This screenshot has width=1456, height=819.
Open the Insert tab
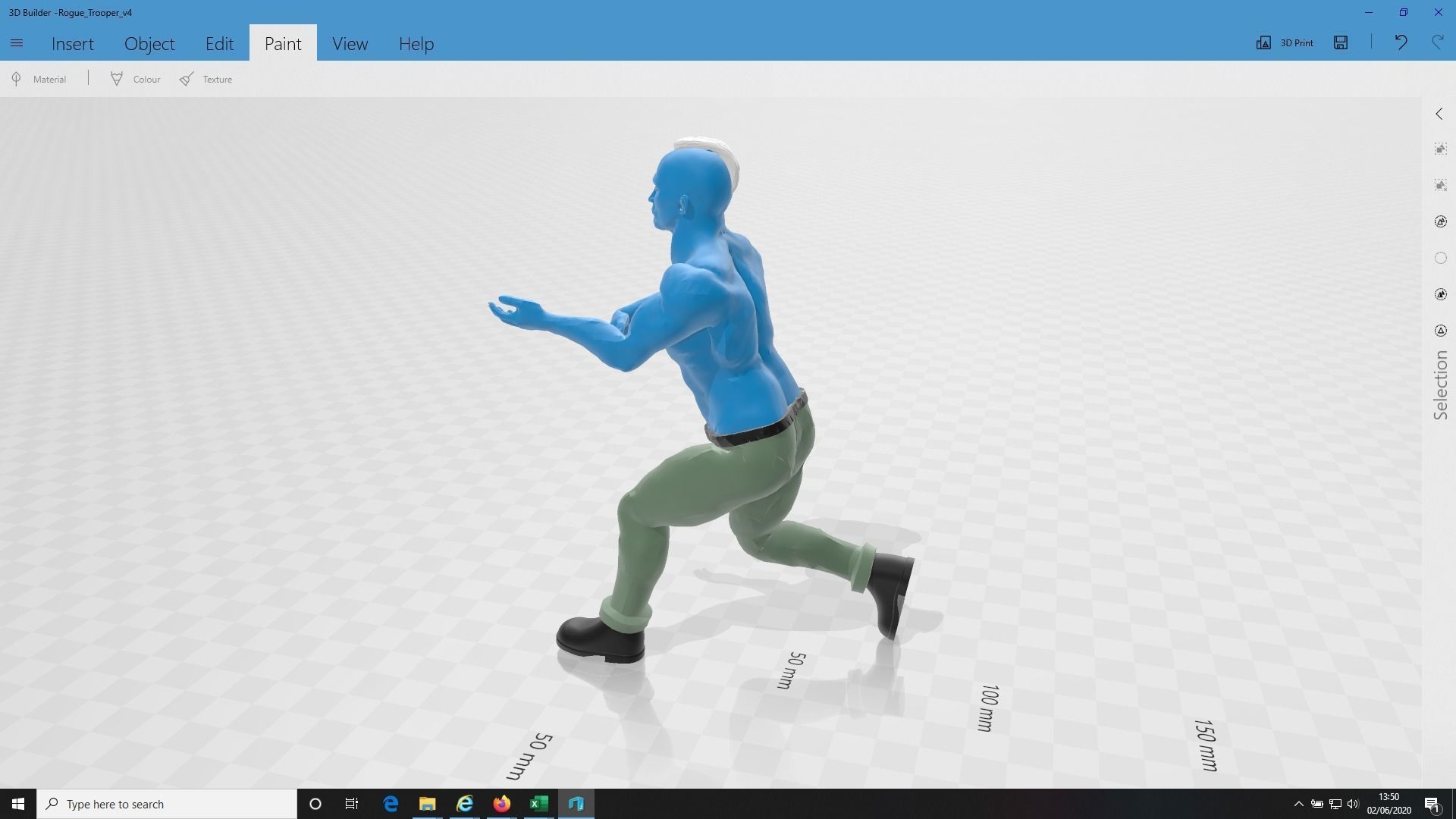pos(72,43)
